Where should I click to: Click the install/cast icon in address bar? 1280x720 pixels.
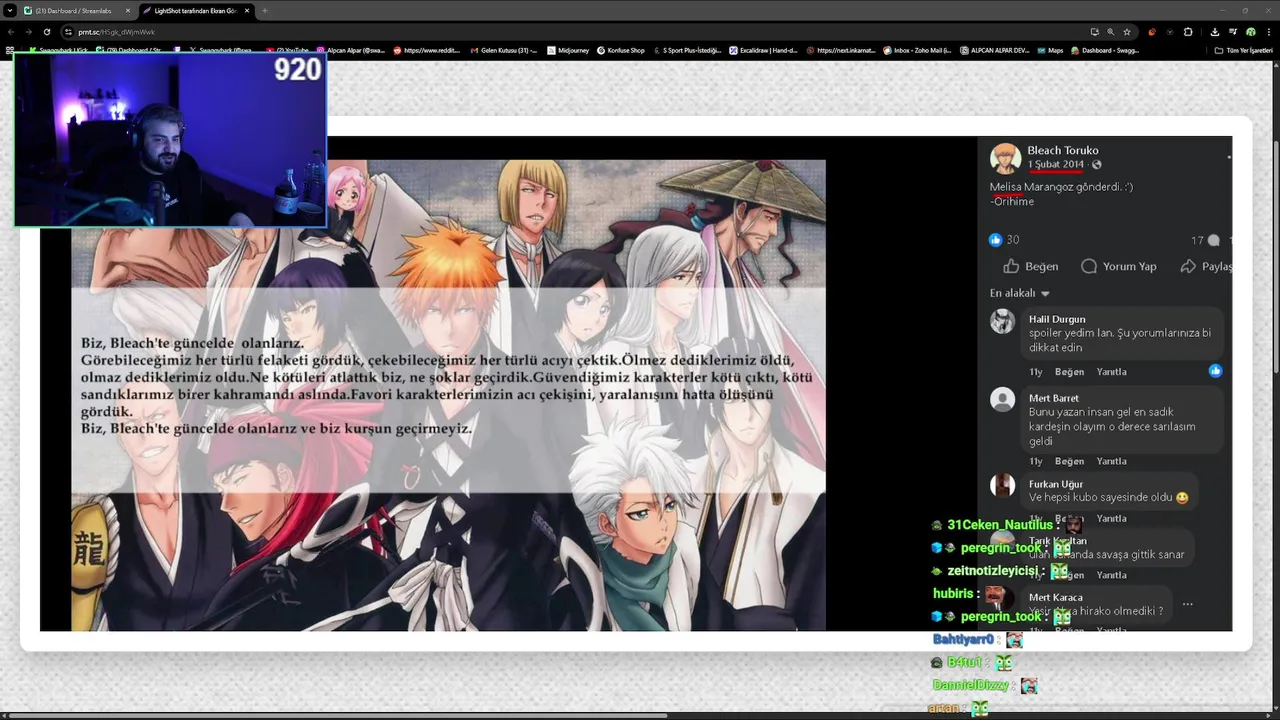1095,32
